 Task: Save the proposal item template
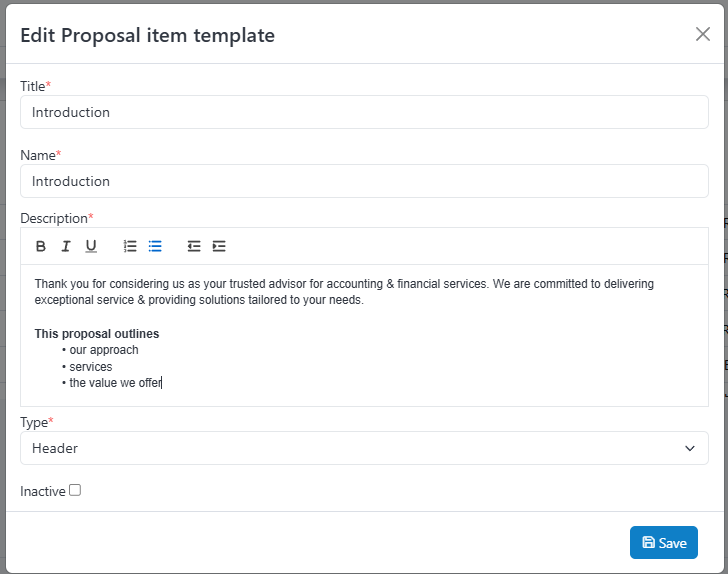[x=664, y=542]
